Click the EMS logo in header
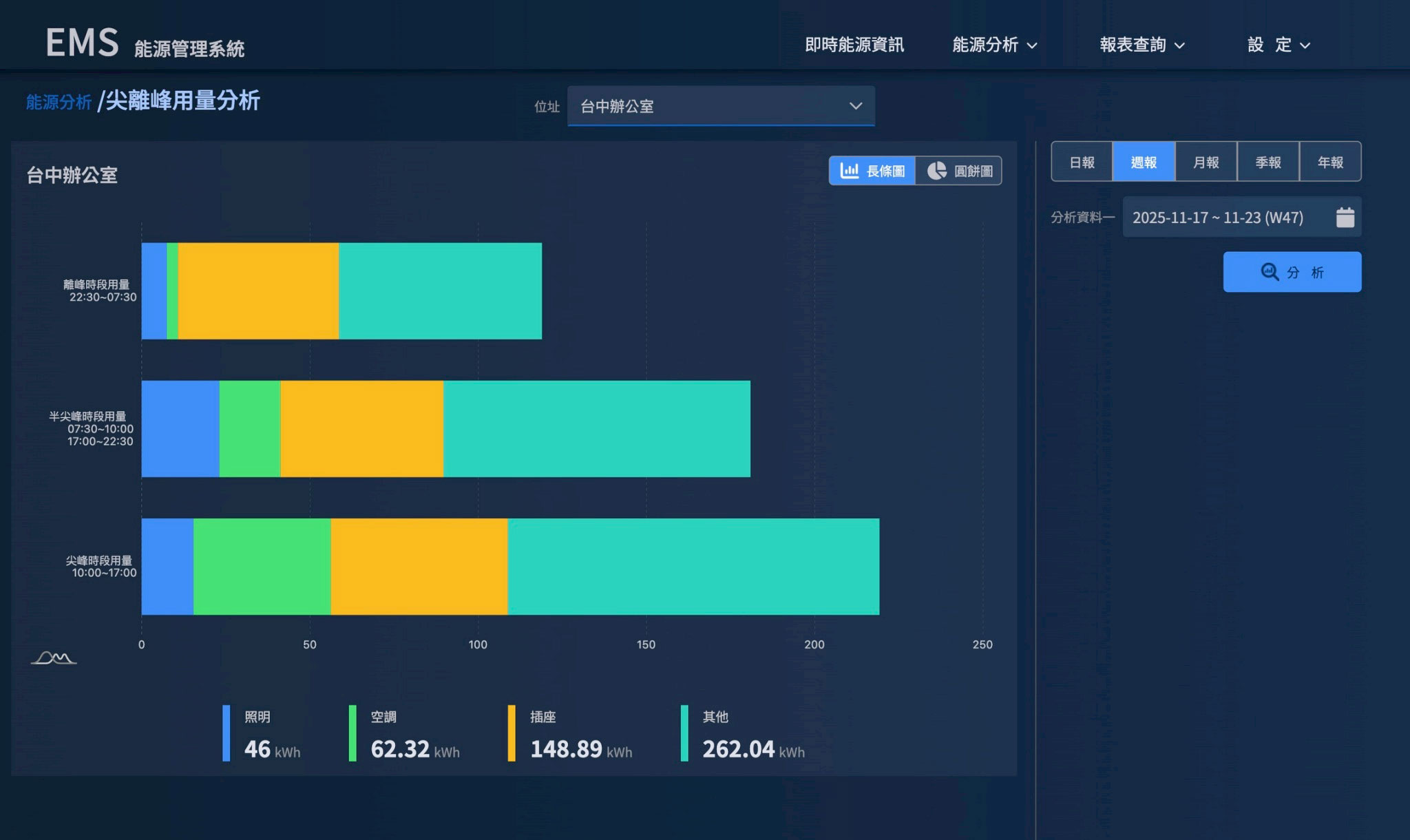Screen dimensions: 1410x840 (82, 43)
